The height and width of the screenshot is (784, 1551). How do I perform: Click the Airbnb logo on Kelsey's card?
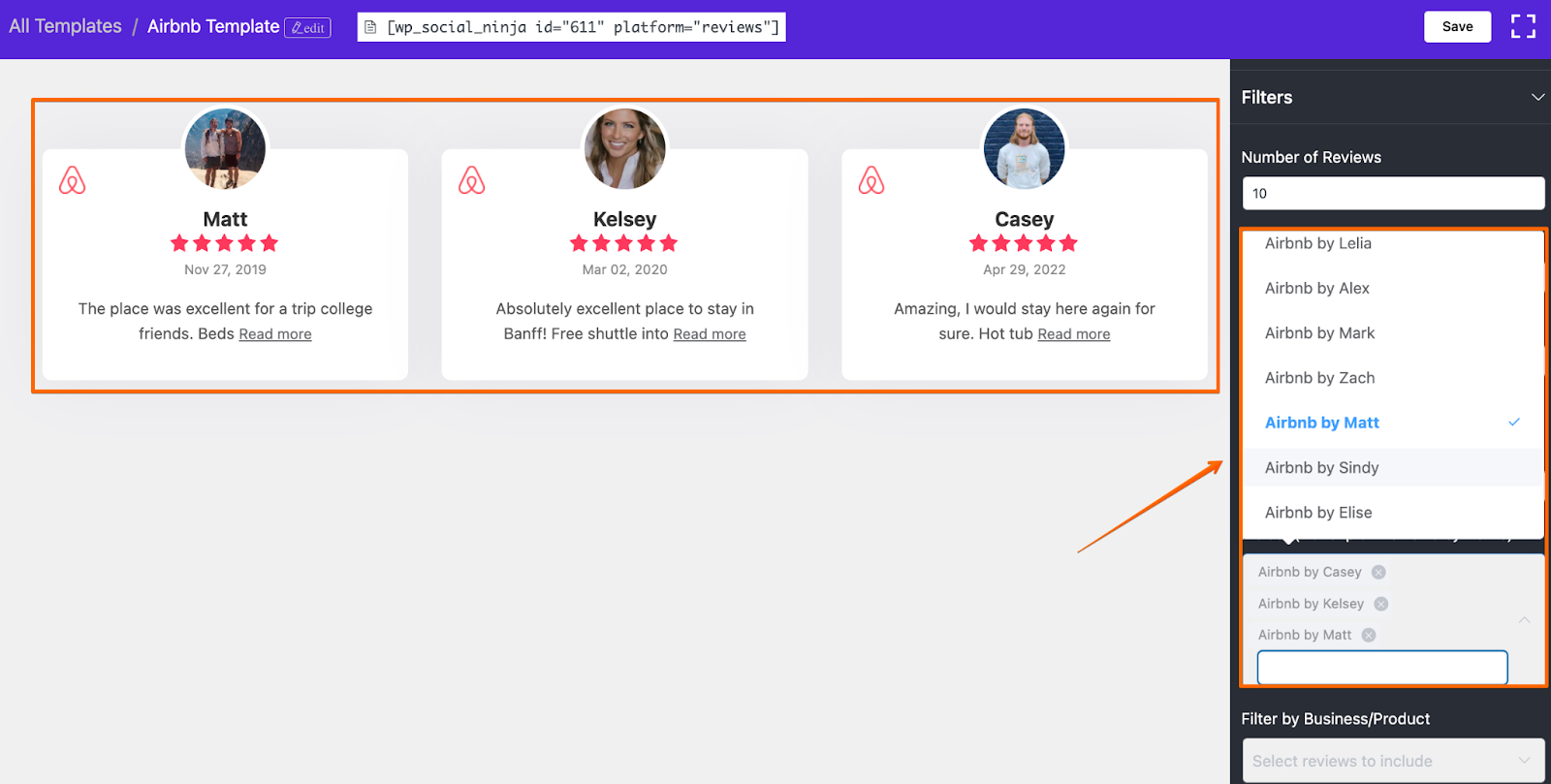click(x=472, y=180)
